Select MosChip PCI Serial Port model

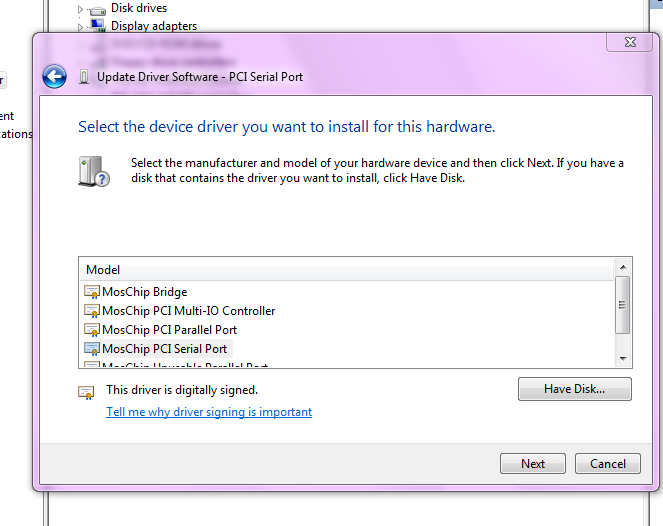[164, 349]
